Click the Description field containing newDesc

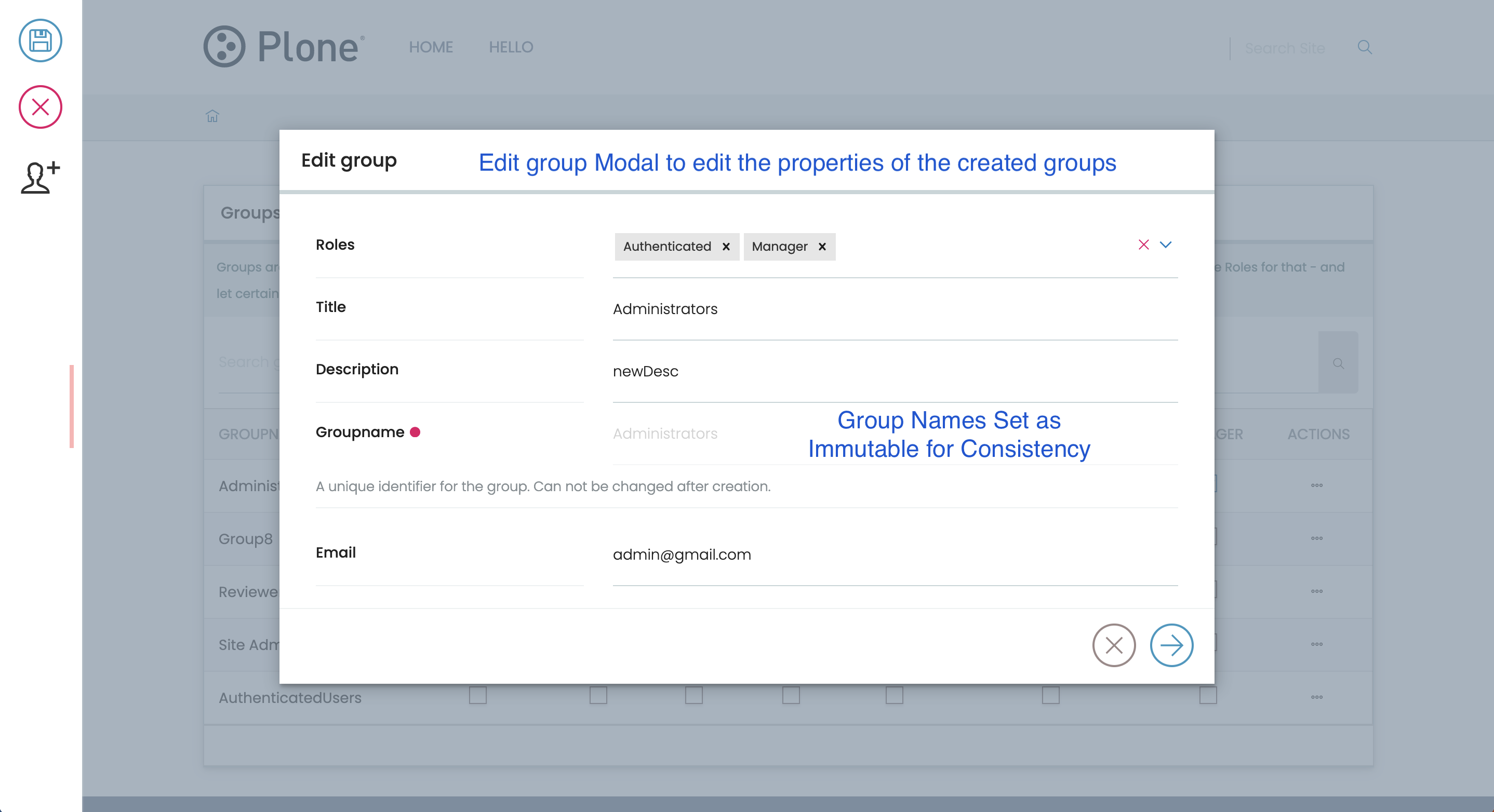pos(895,371)
